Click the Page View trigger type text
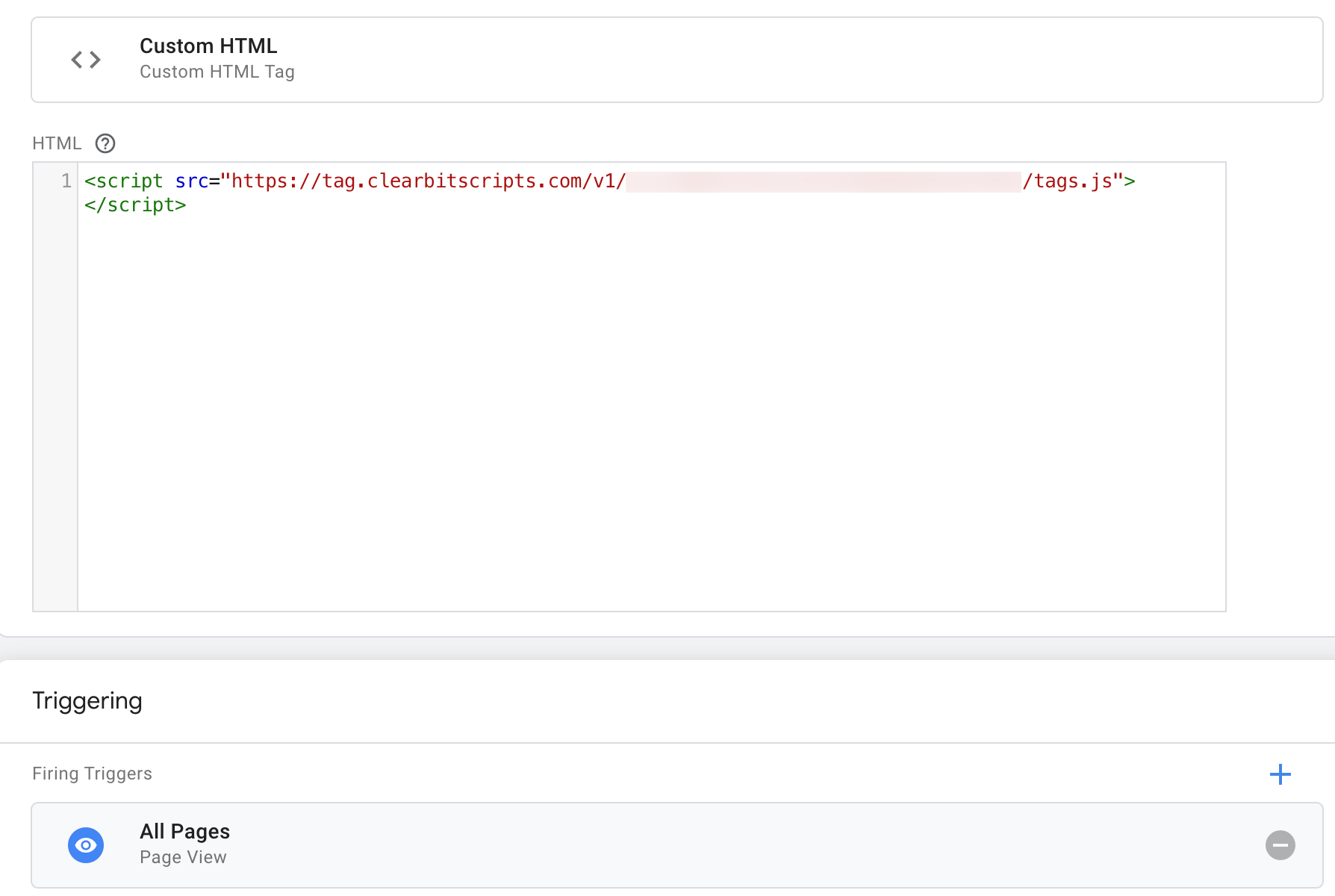 pos(183,857)
